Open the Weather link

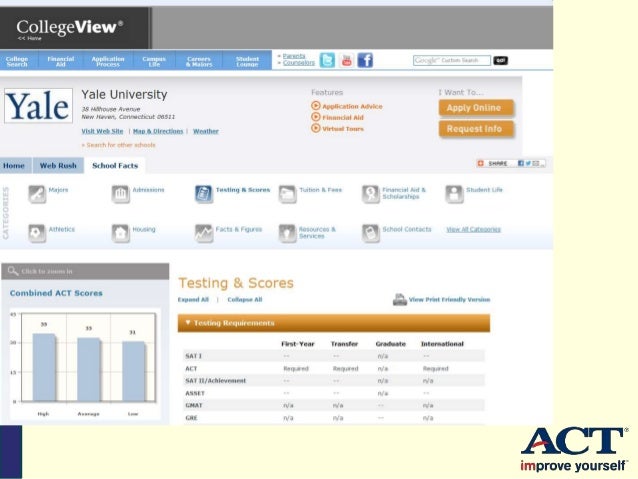(x=205, y=131)
